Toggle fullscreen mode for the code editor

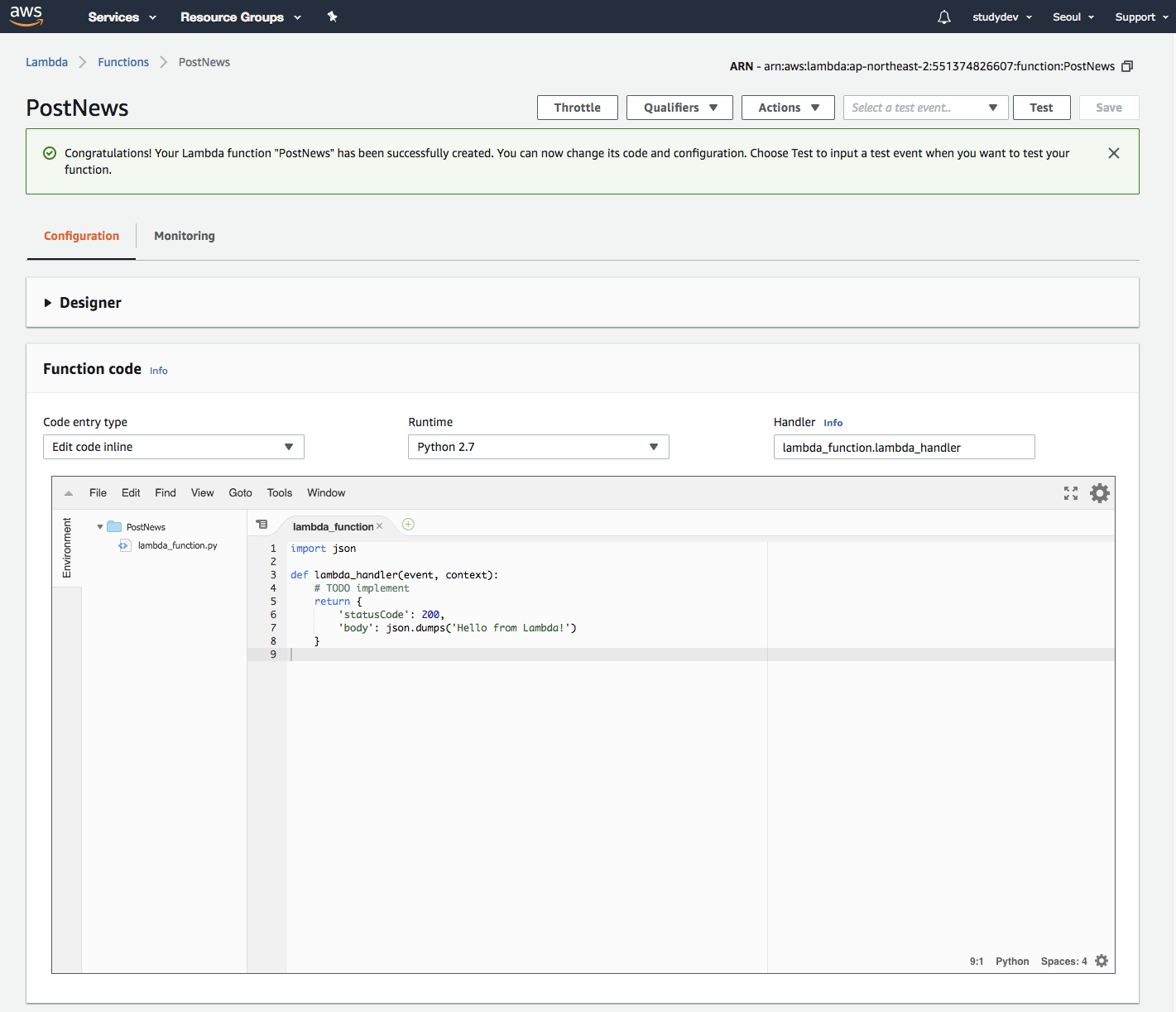1071,493
